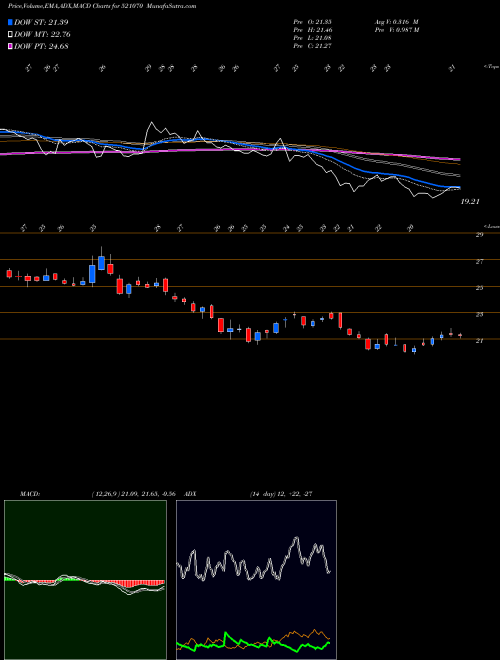Click the ADX indicator title
This screenshot has width=500, height=660.
click(190, 494)
